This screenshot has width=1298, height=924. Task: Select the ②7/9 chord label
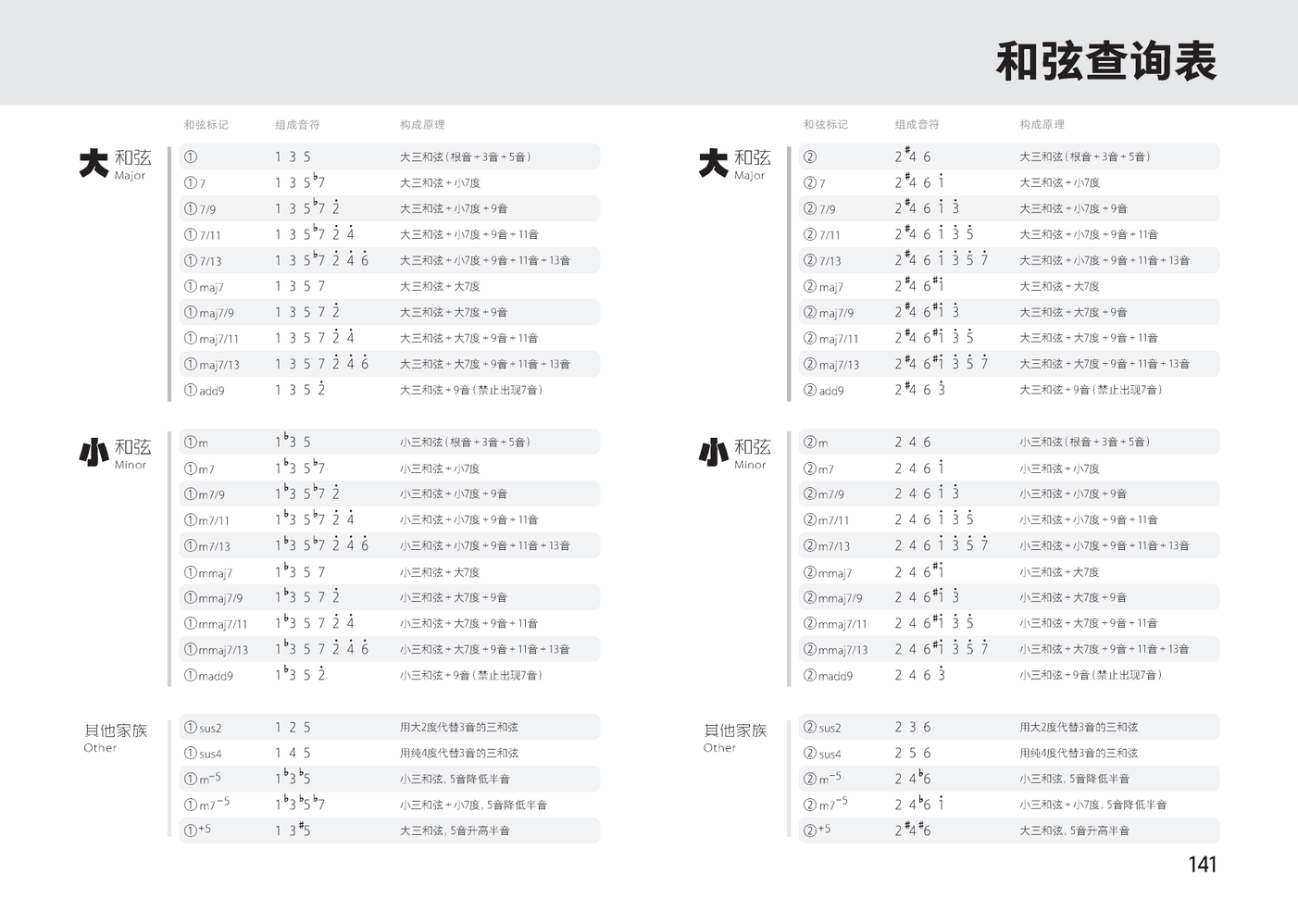(x=819, y=209)
